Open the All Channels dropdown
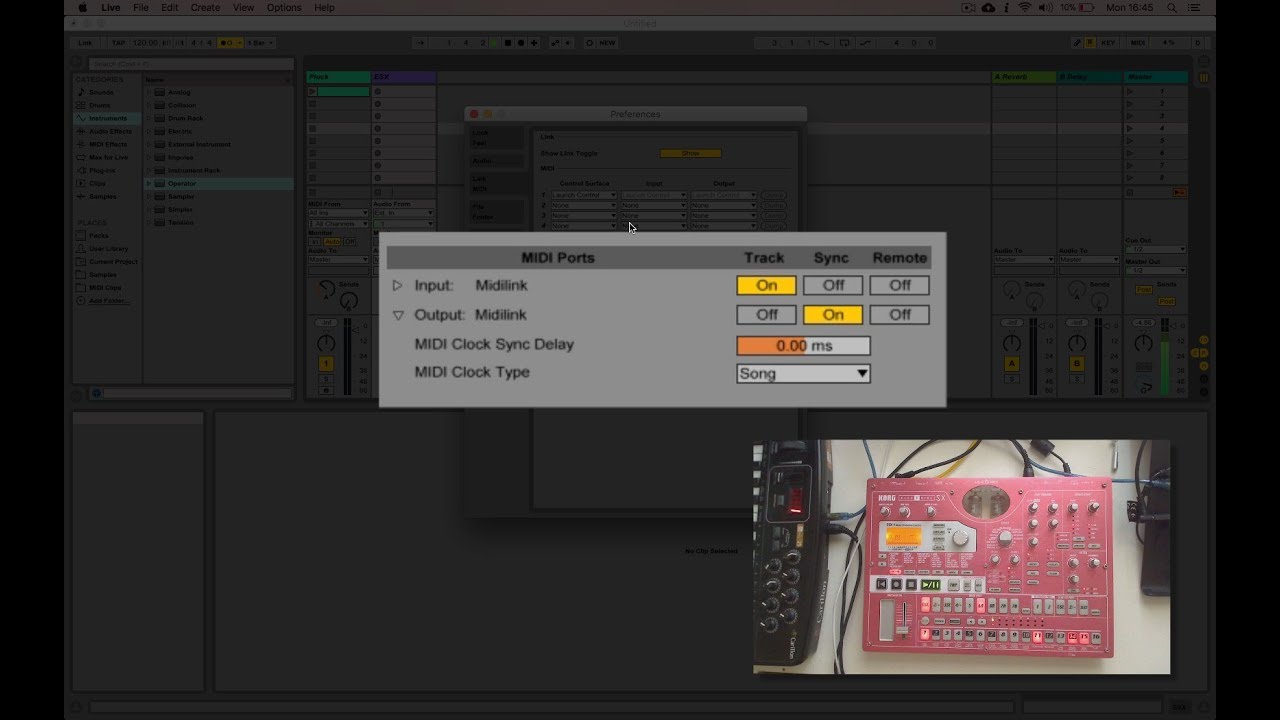The image size is (1280, 720). (338, 224)
